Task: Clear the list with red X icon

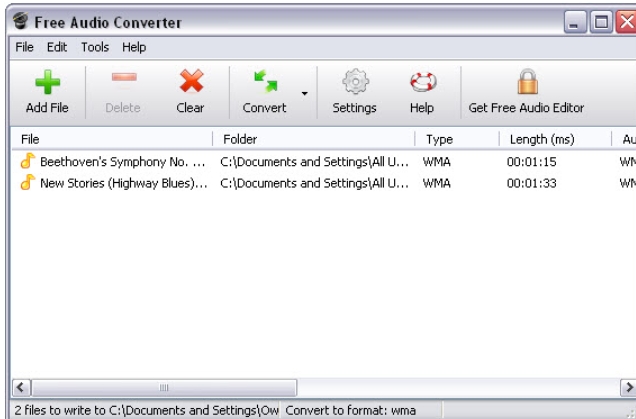Action: [x=191, y=81]
